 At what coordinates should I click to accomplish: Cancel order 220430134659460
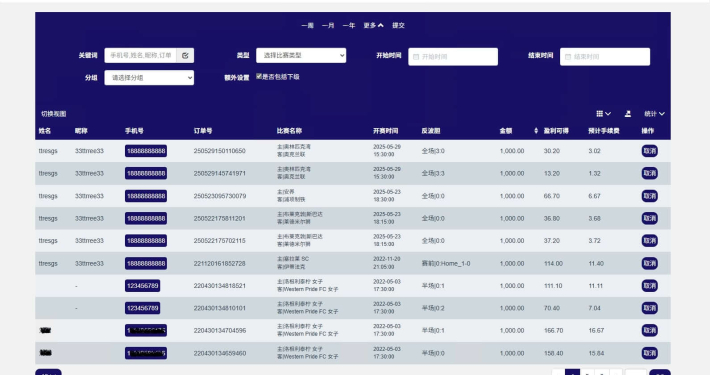tap(649, 353)
